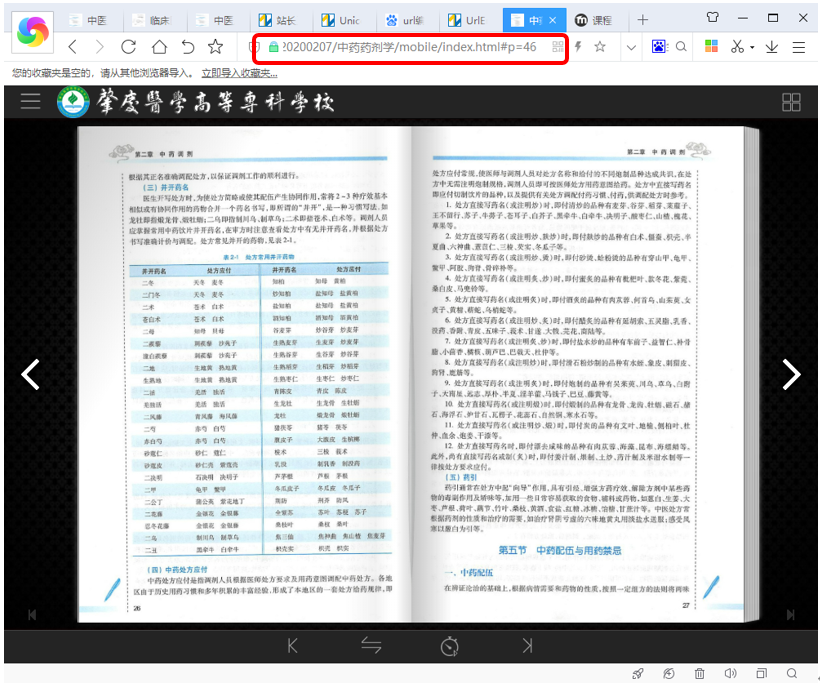Screen dimensions: 820x693
Task: Click the green lock security icon in address bar
Action: 273,47
